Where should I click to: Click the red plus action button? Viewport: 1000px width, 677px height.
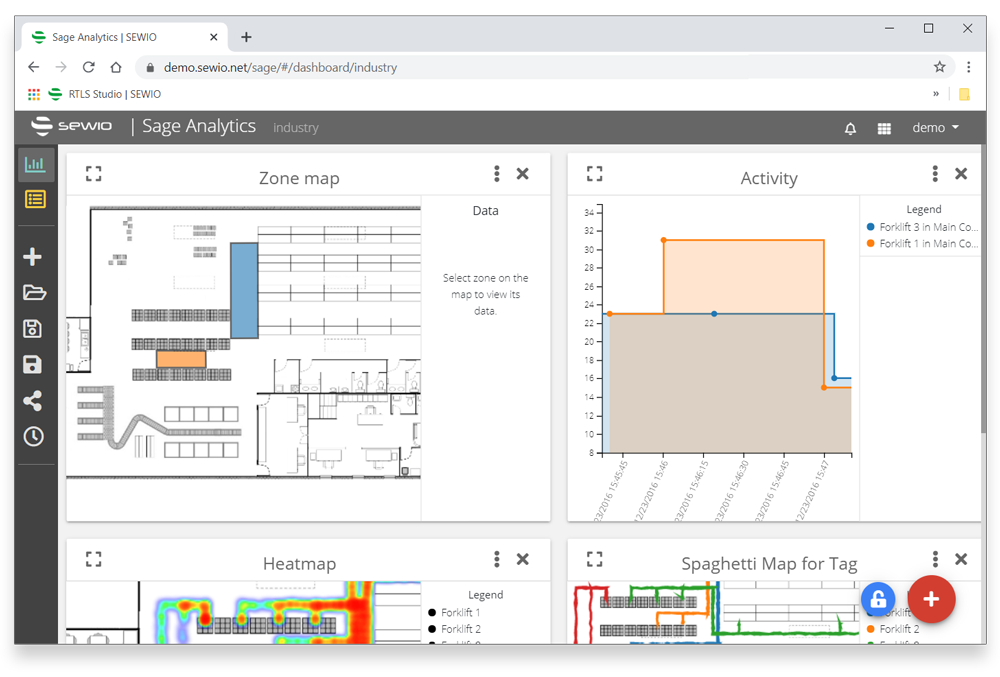pyautogui.click(x=931, y=600)
